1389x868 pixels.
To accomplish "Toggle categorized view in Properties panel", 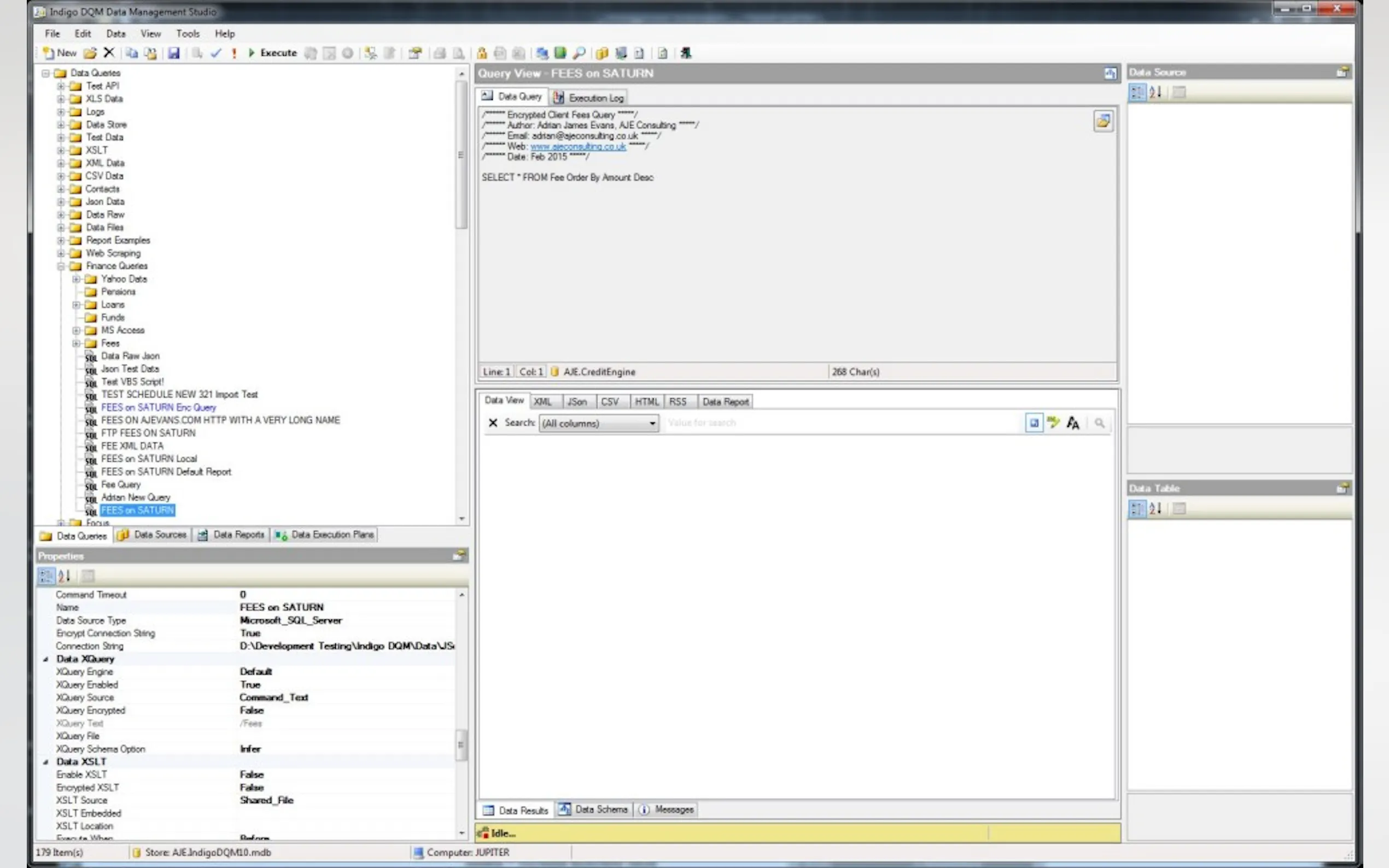I will point(46,575).
